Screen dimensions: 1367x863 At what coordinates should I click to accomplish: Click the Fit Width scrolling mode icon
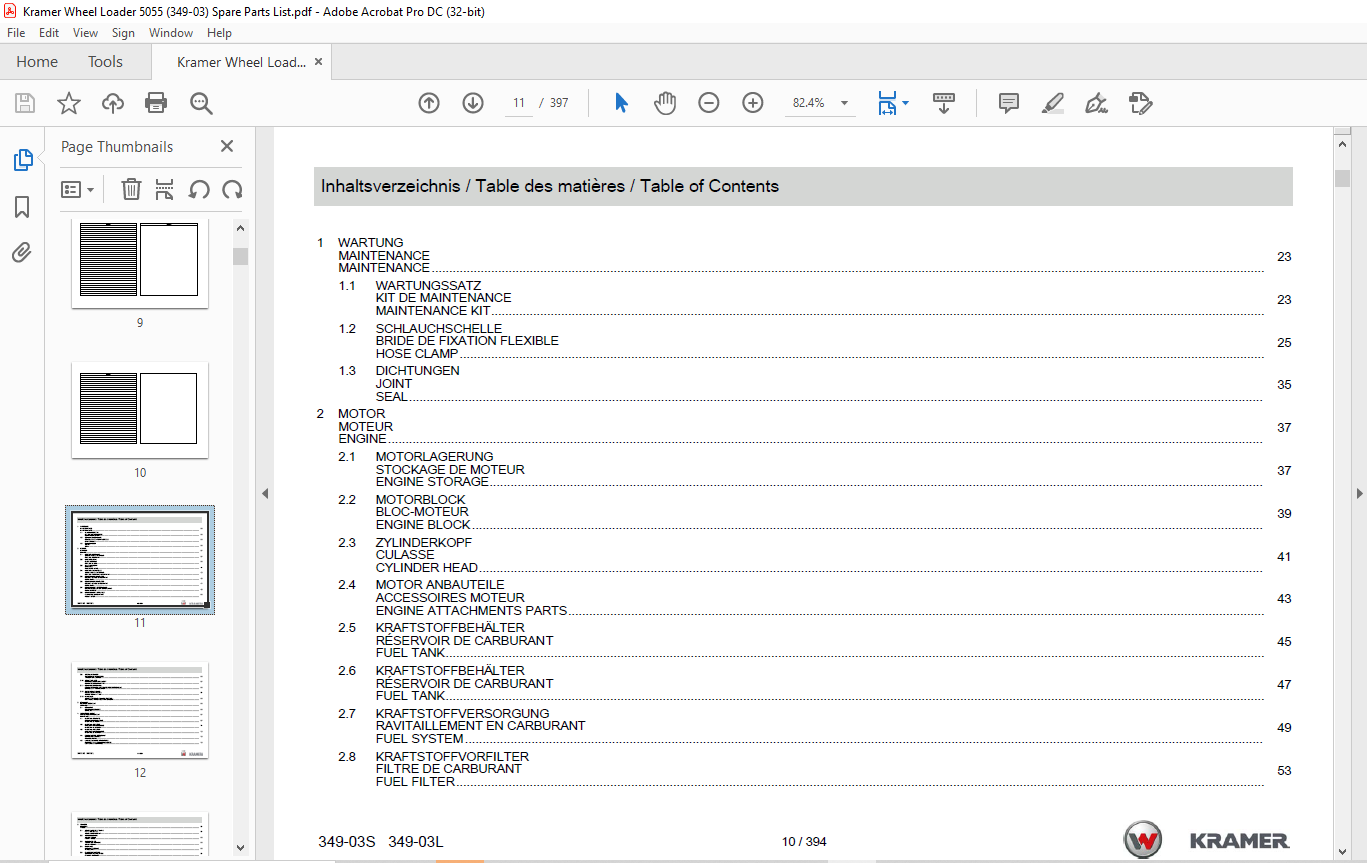[887, 103]
